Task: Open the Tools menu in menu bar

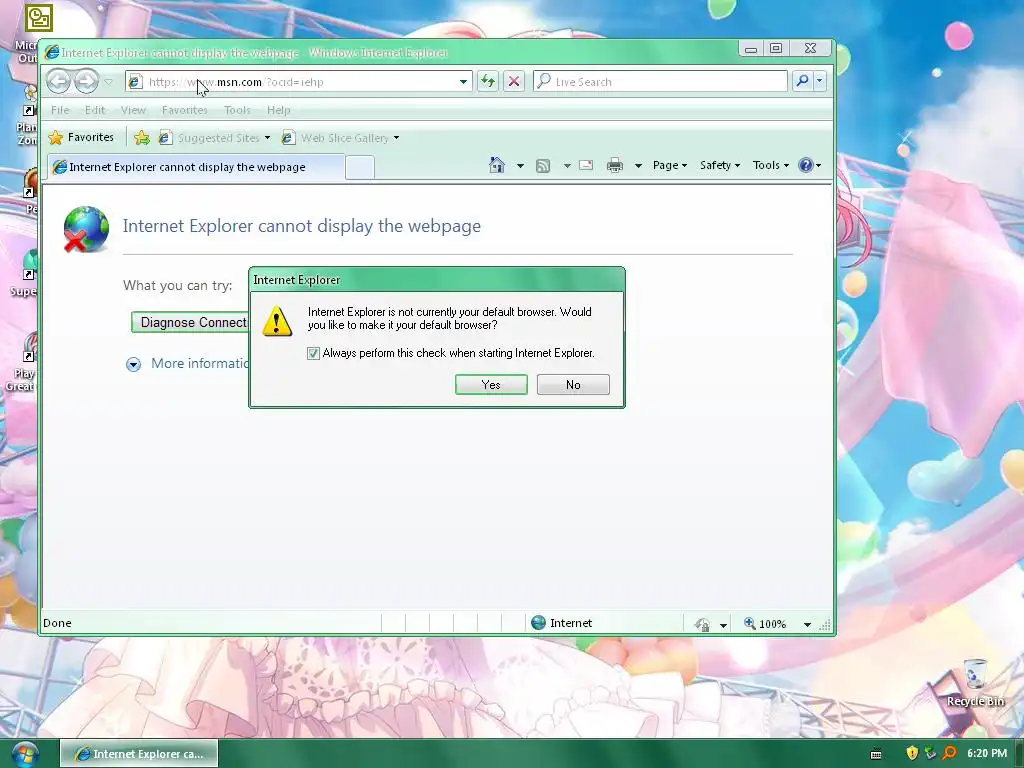Action: coord(237,110)
